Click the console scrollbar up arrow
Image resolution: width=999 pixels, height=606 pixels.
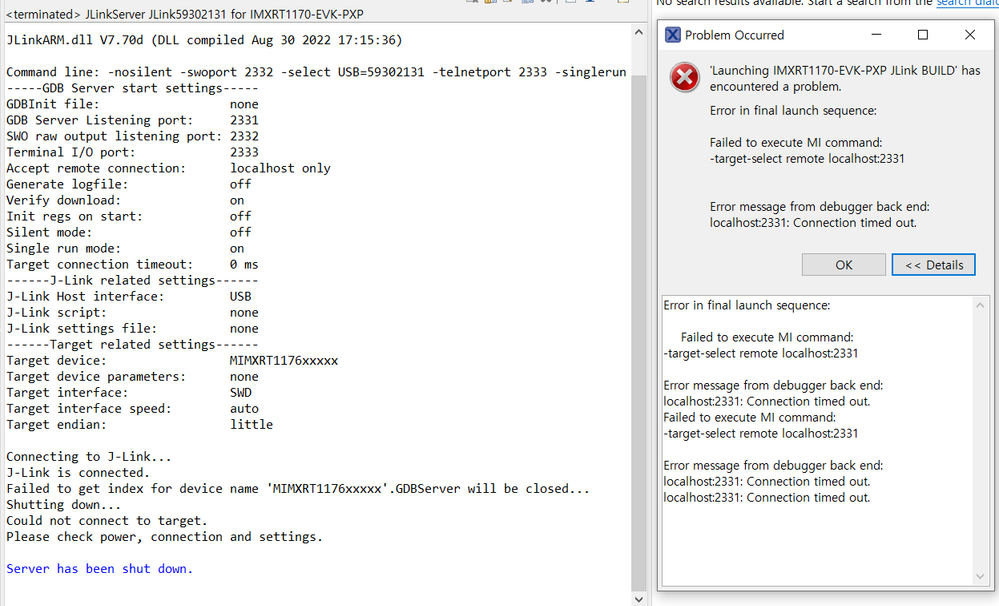click(x=638, y=32)
